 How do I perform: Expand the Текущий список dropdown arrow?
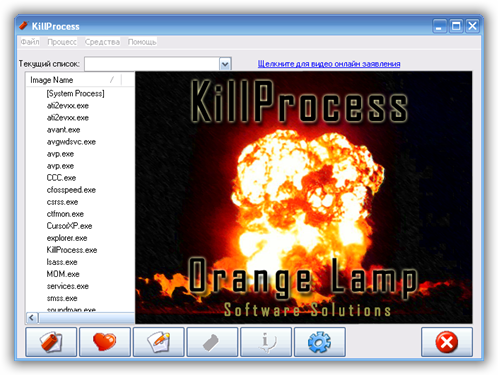point(225,64)
